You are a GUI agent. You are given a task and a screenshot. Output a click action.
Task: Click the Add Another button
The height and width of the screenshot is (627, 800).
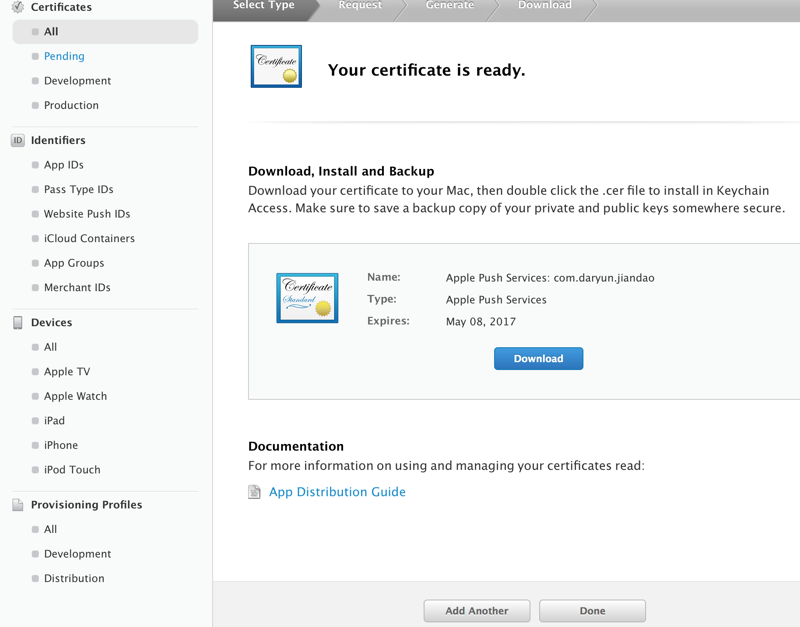coord(477,611)
